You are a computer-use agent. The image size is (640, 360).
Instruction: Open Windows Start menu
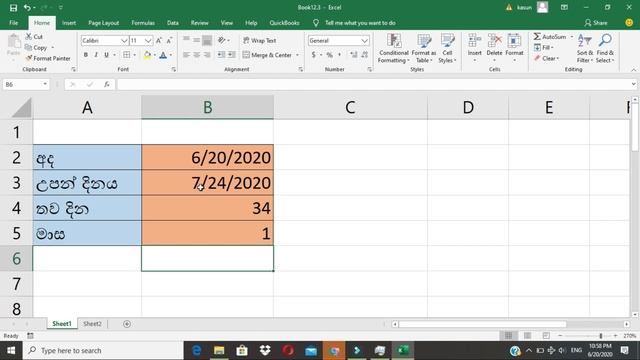[11, 350]
